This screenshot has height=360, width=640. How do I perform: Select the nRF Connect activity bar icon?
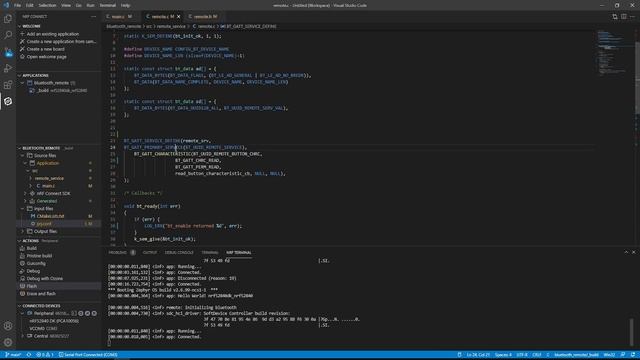tap(8, 101)
